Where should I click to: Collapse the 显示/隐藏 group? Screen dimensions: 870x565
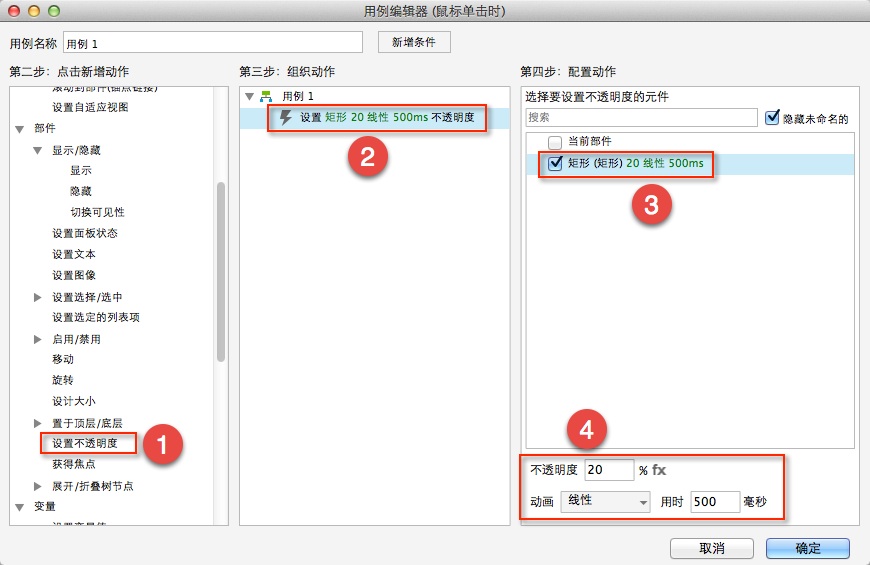click(x=38, y=150)
